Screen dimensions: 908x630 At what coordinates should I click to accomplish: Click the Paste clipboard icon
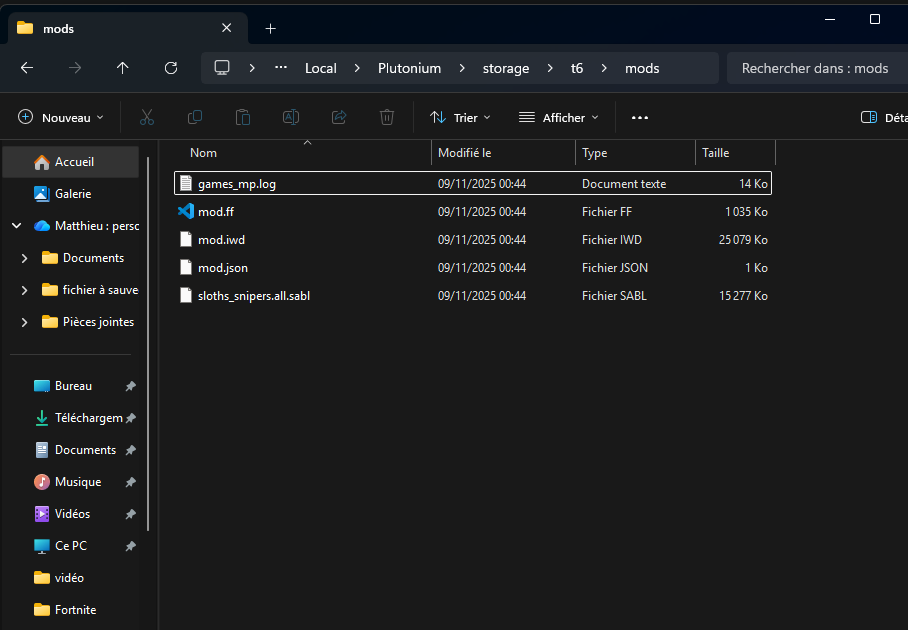243,118
